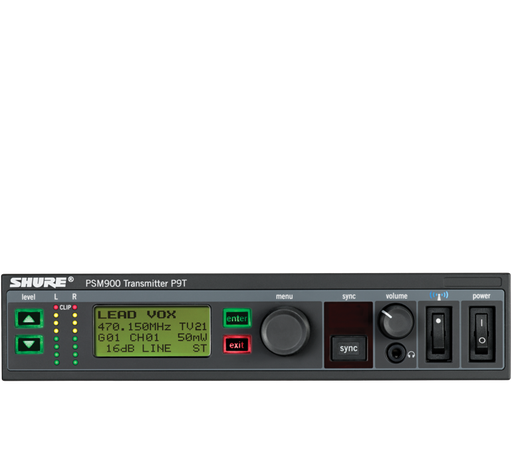Click the right channel red CLIP LED
Image resolution: width=512 pixels, height=465 pixels.
tap(75, 307)
